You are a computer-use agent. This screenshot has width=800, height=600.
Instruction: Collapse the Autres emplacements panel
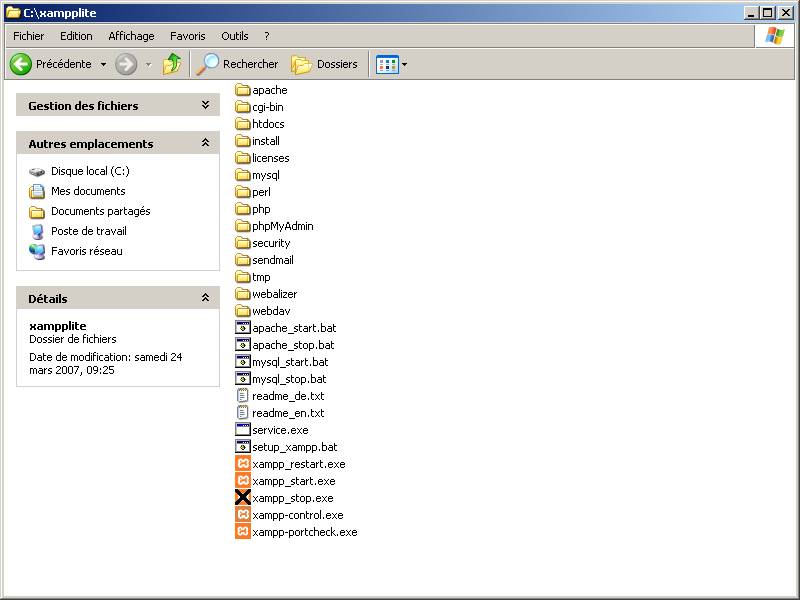(x=205, y=143)
